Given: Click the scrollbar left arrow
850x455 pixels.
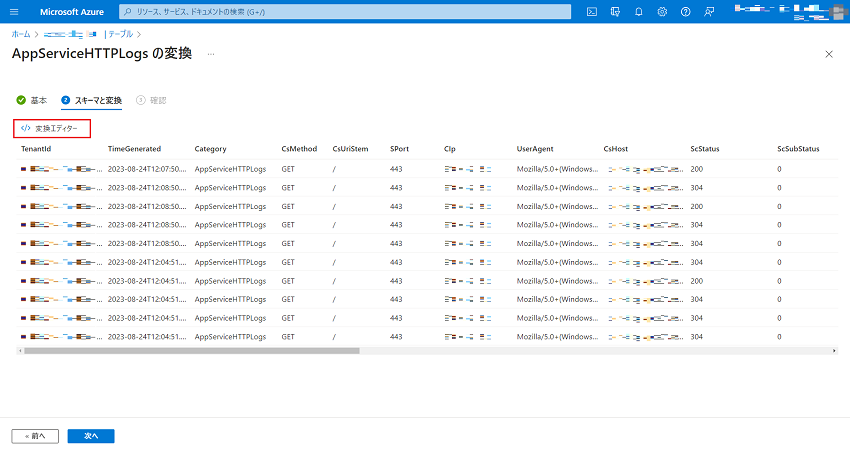Looking at the screenshot, I should (20, 351).
